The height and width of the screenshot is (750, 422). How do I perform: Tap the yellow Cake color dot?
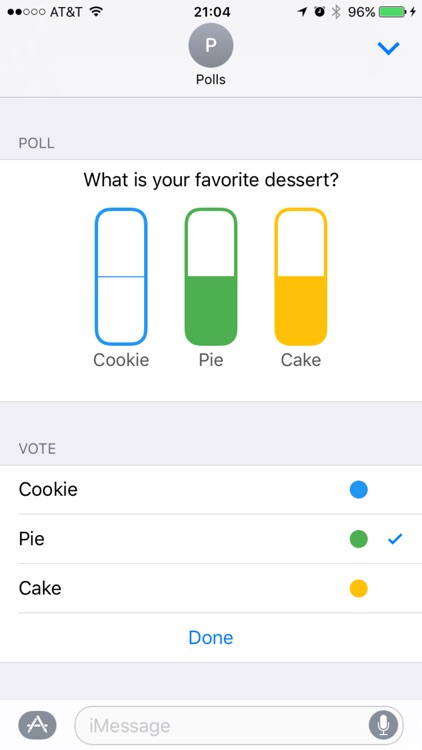click(x=358, y=588)
